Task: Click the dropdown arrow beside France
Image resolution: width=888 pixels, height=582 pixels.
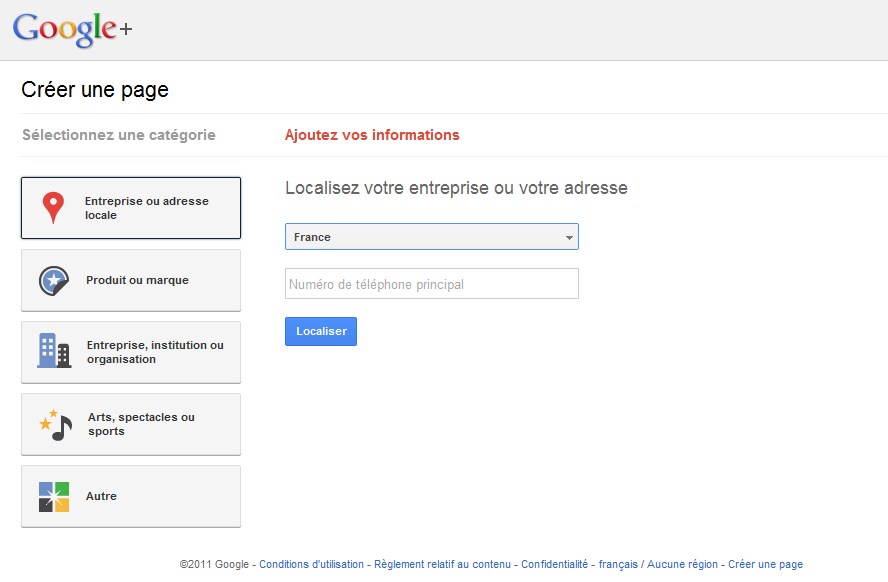Action: click(x=569, y=238)
